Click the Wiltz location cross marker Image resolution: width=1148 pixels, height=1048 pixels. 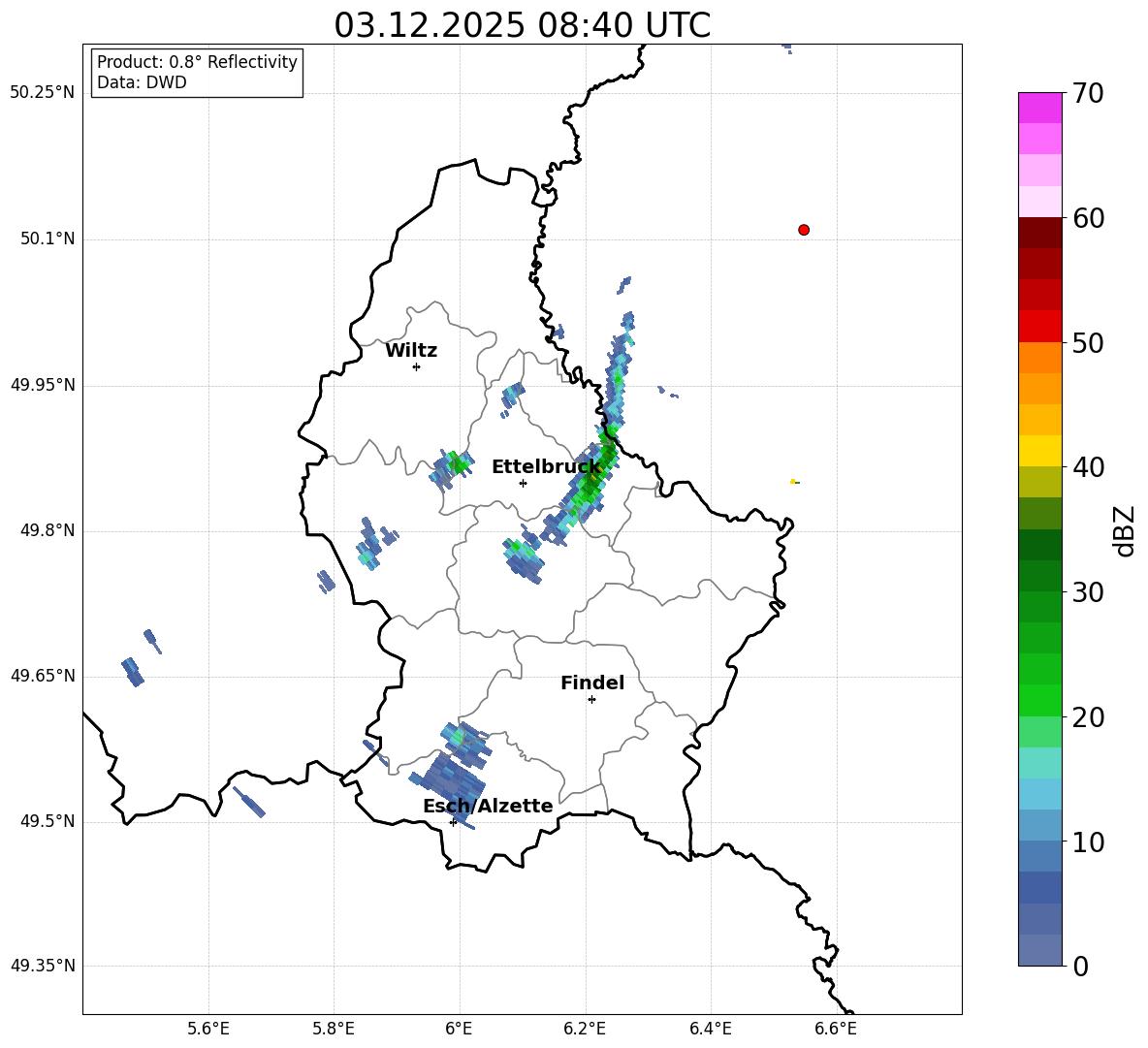coord(417,366)
